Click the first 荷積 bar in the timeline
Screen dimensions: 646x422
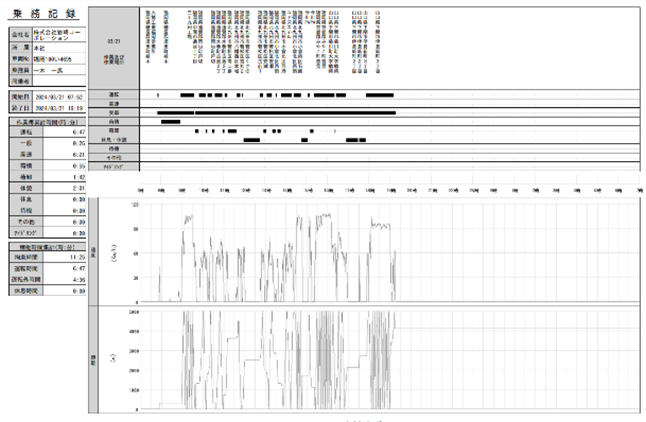coord(170,121)
